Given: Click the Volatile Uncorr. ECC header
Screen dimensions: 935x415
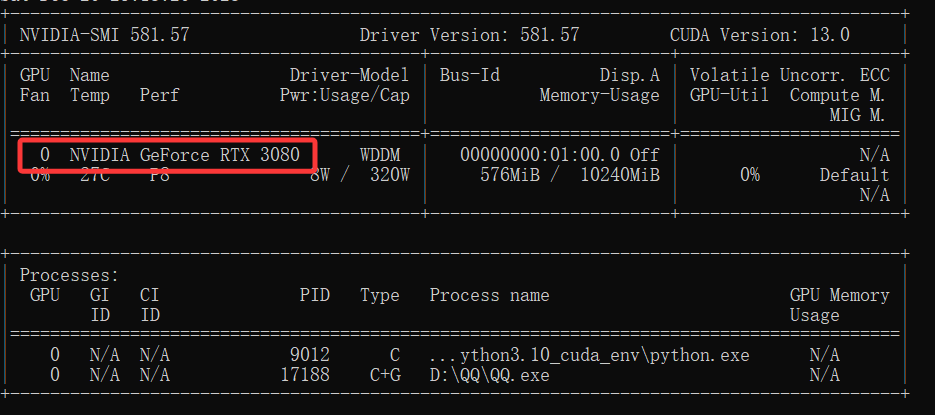Looking at the screenshot, I should pos(789,75).
